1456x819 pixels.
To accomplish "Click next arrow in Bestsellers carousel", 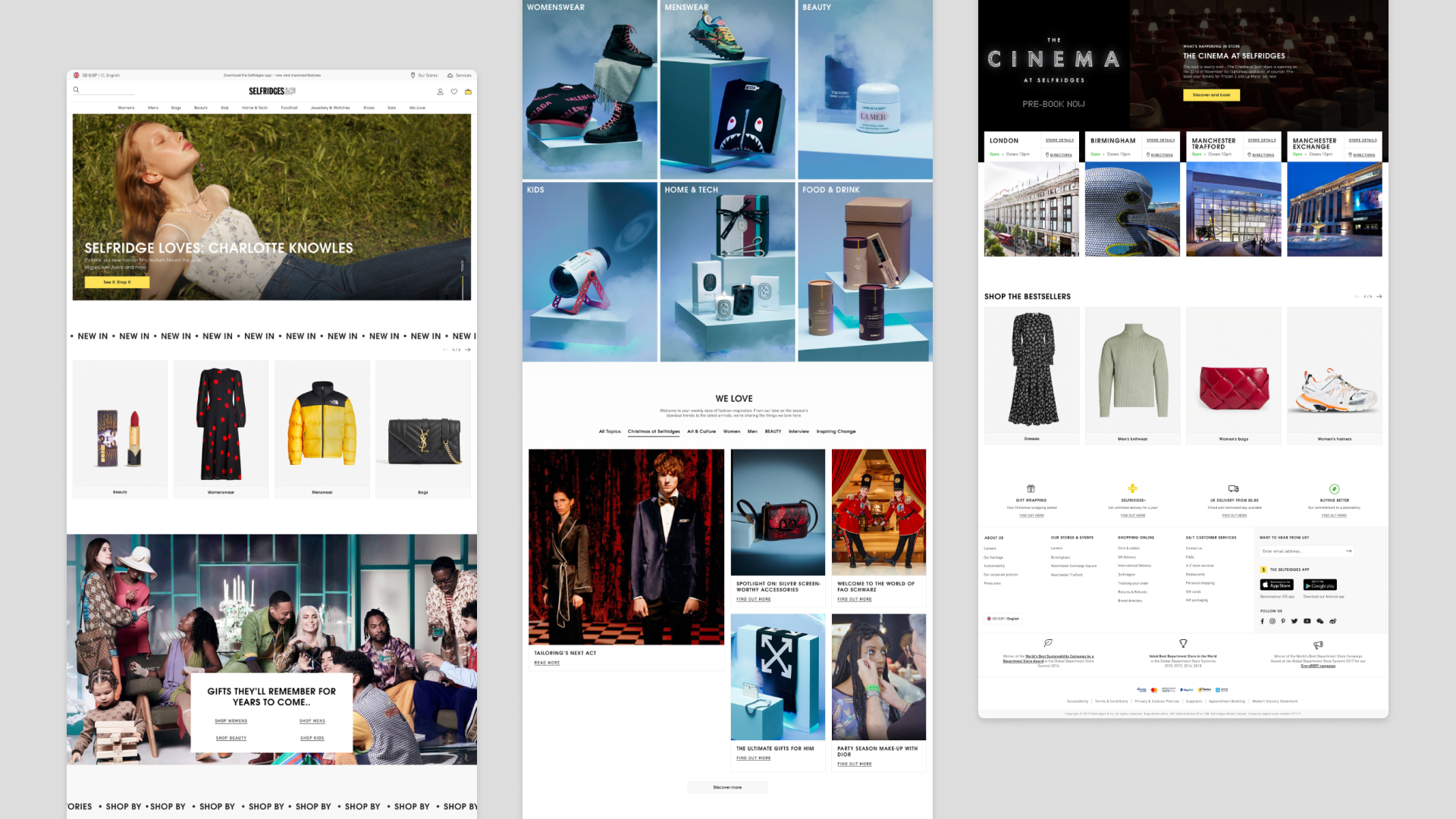I will [1379, 297].
